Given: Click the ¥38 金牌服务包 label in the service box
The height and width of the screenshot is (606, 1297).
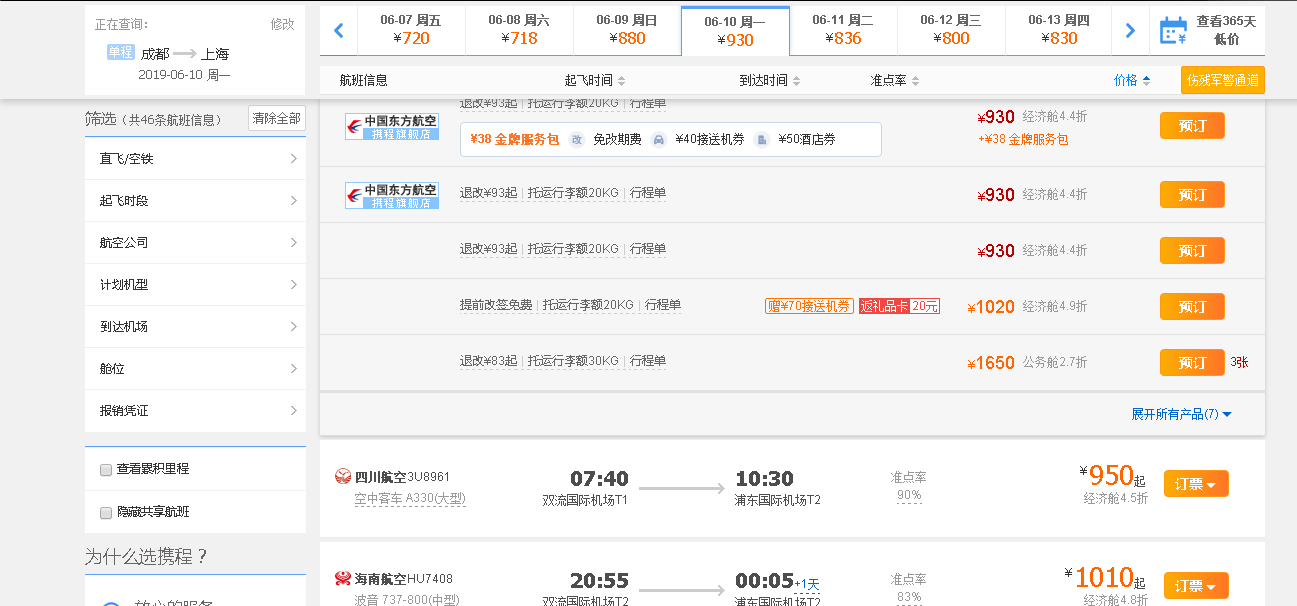Looking at the screenshot, I should 514,140.
